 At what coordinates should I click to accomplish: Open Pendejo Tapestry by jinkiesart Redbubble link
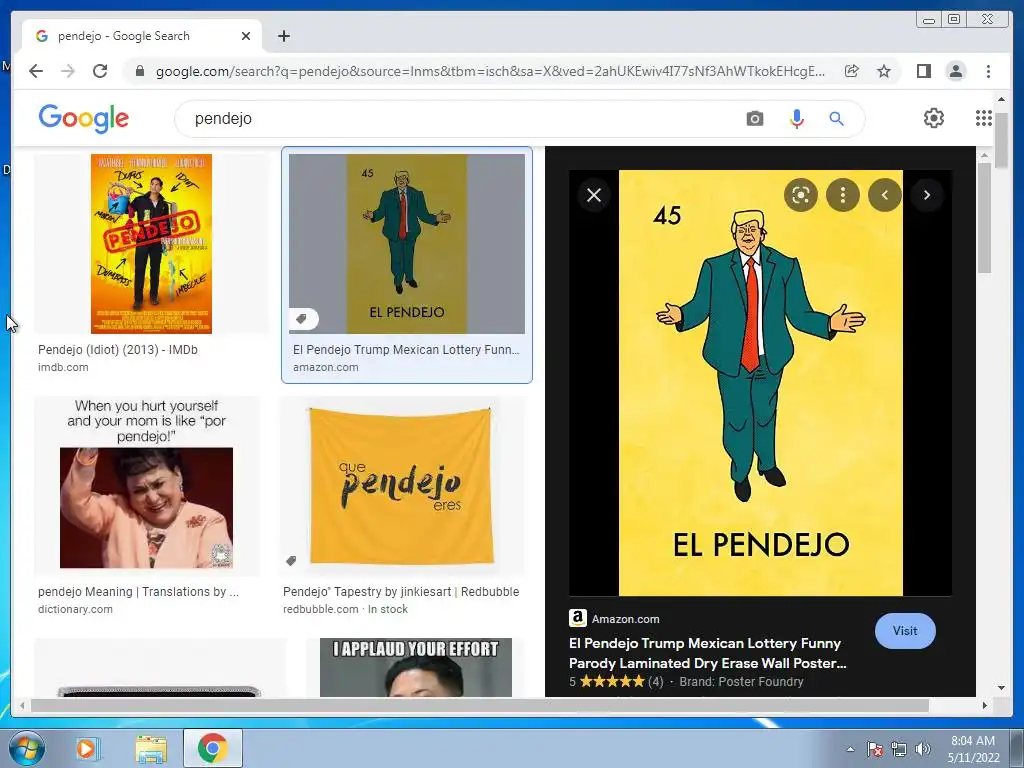point(401,592)
